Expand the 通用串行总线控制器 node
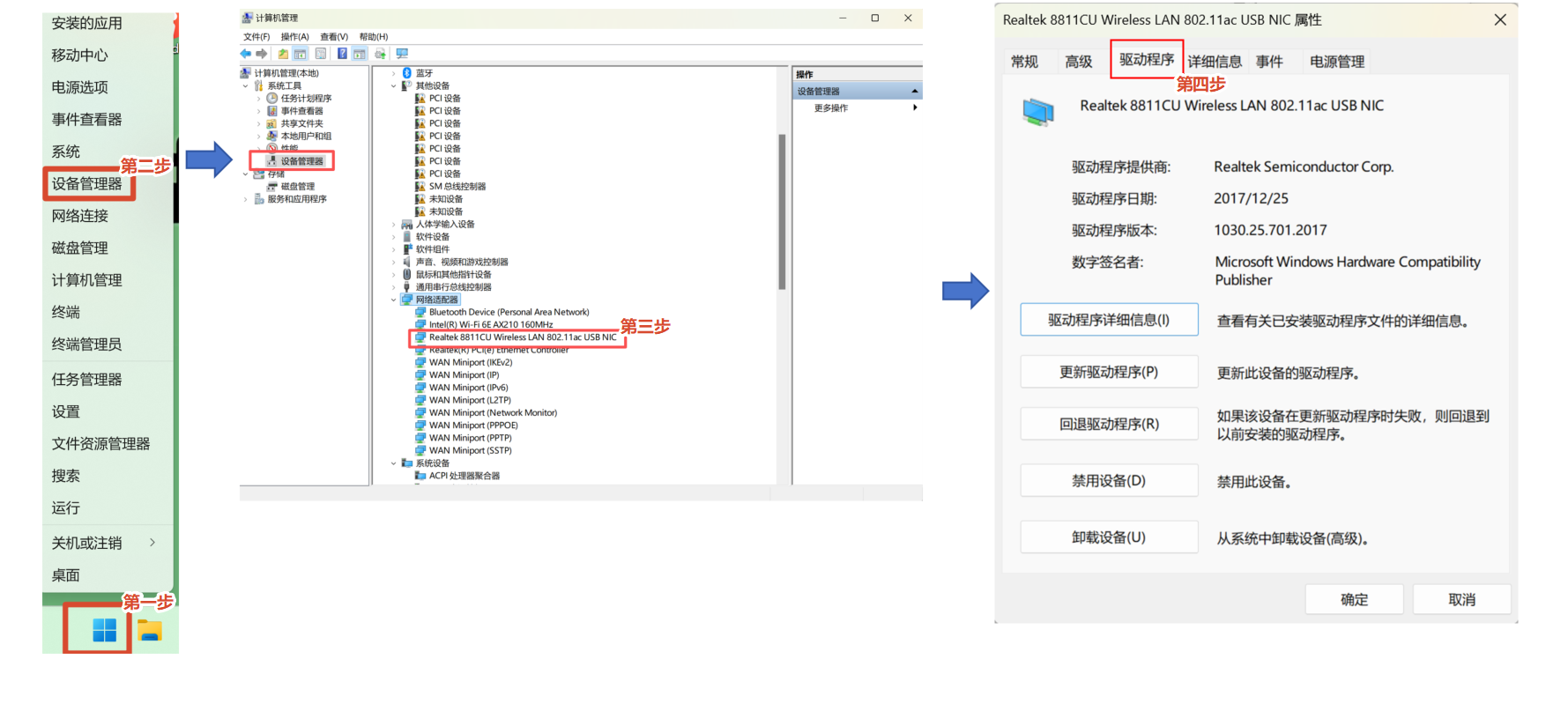The image size is (1568, 711). click(394, 287)
